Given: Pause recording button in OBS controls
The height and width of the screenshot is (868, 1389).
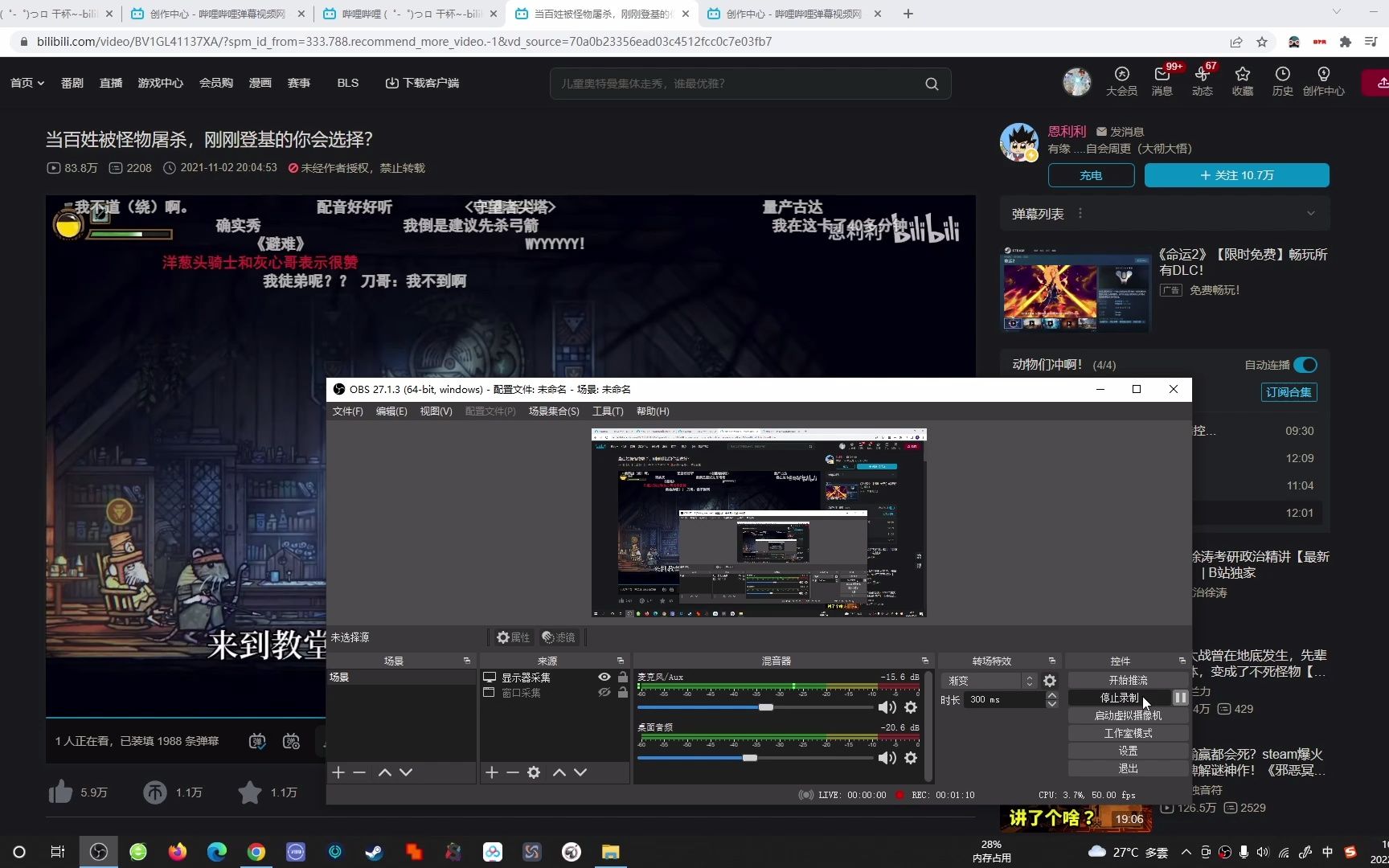Looking at the screenshot, I should click(1180, 698).
